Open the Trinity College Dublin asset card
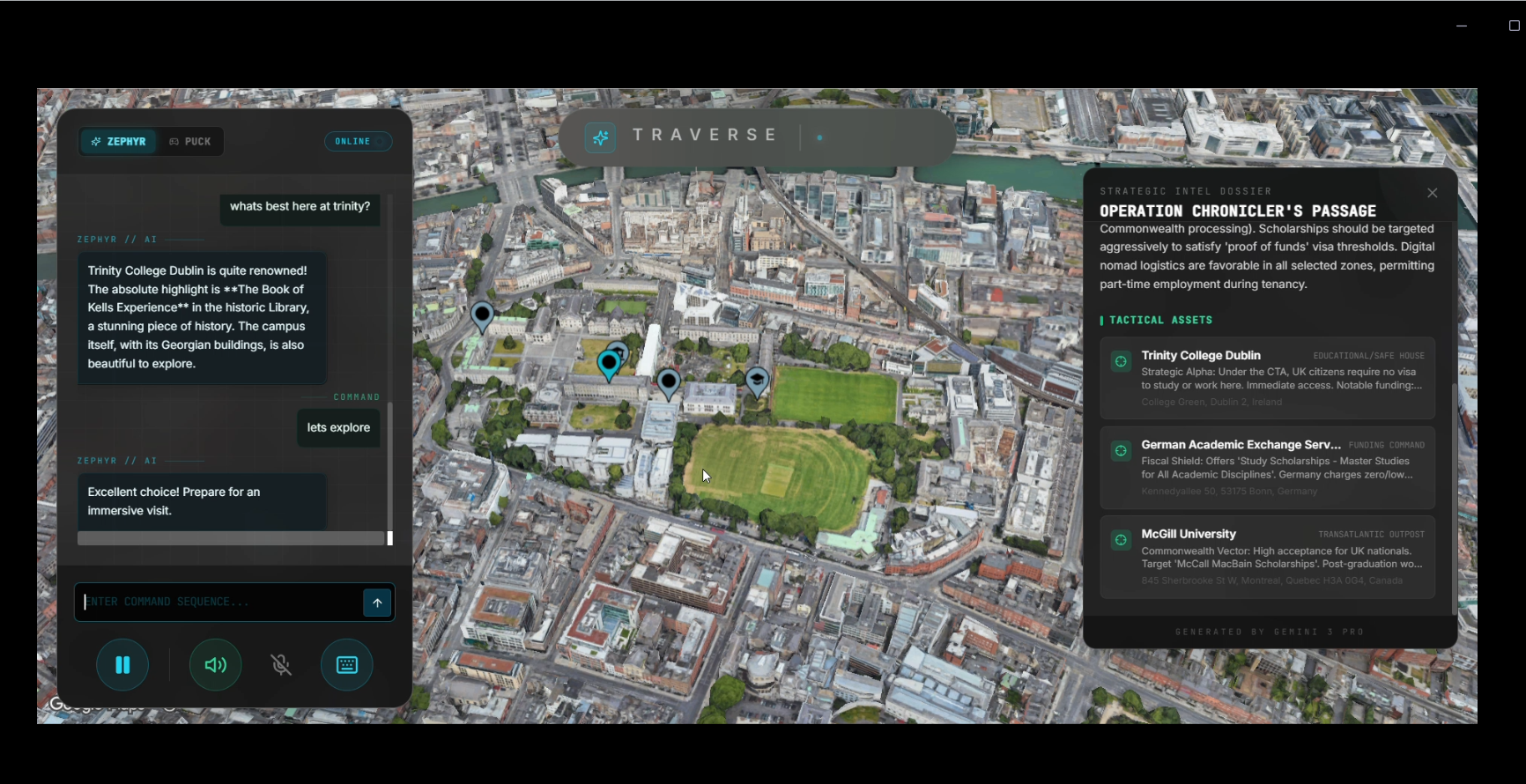 [x=1268, y=378]
